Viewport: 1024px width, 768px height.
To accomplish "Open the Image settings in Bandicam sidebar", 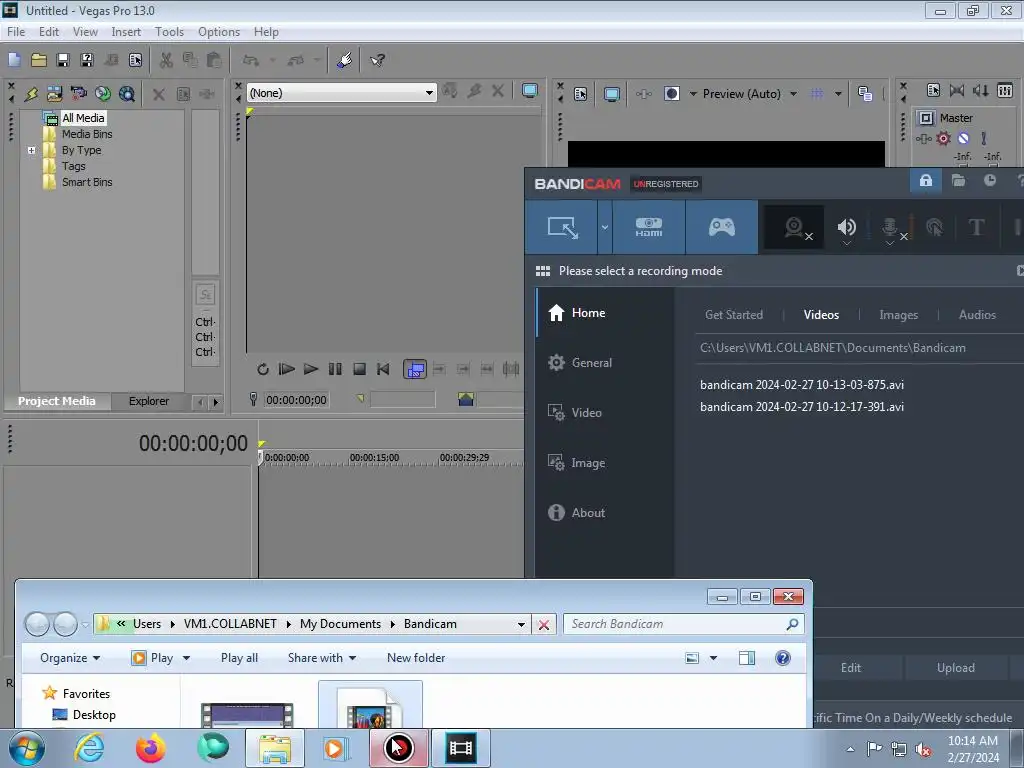I will tap(588, 463).
